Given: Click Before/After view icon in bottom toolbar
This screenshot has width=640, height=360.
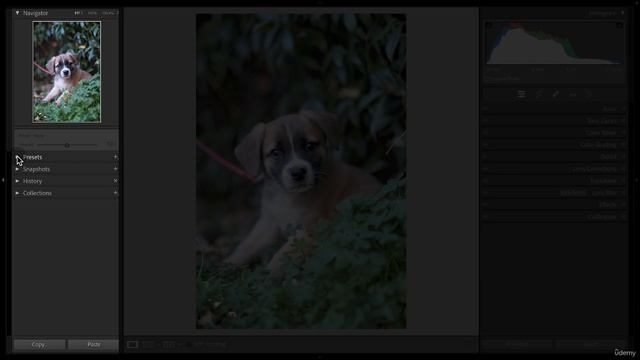Looking at the screenshot, I should tap(168, 344).
